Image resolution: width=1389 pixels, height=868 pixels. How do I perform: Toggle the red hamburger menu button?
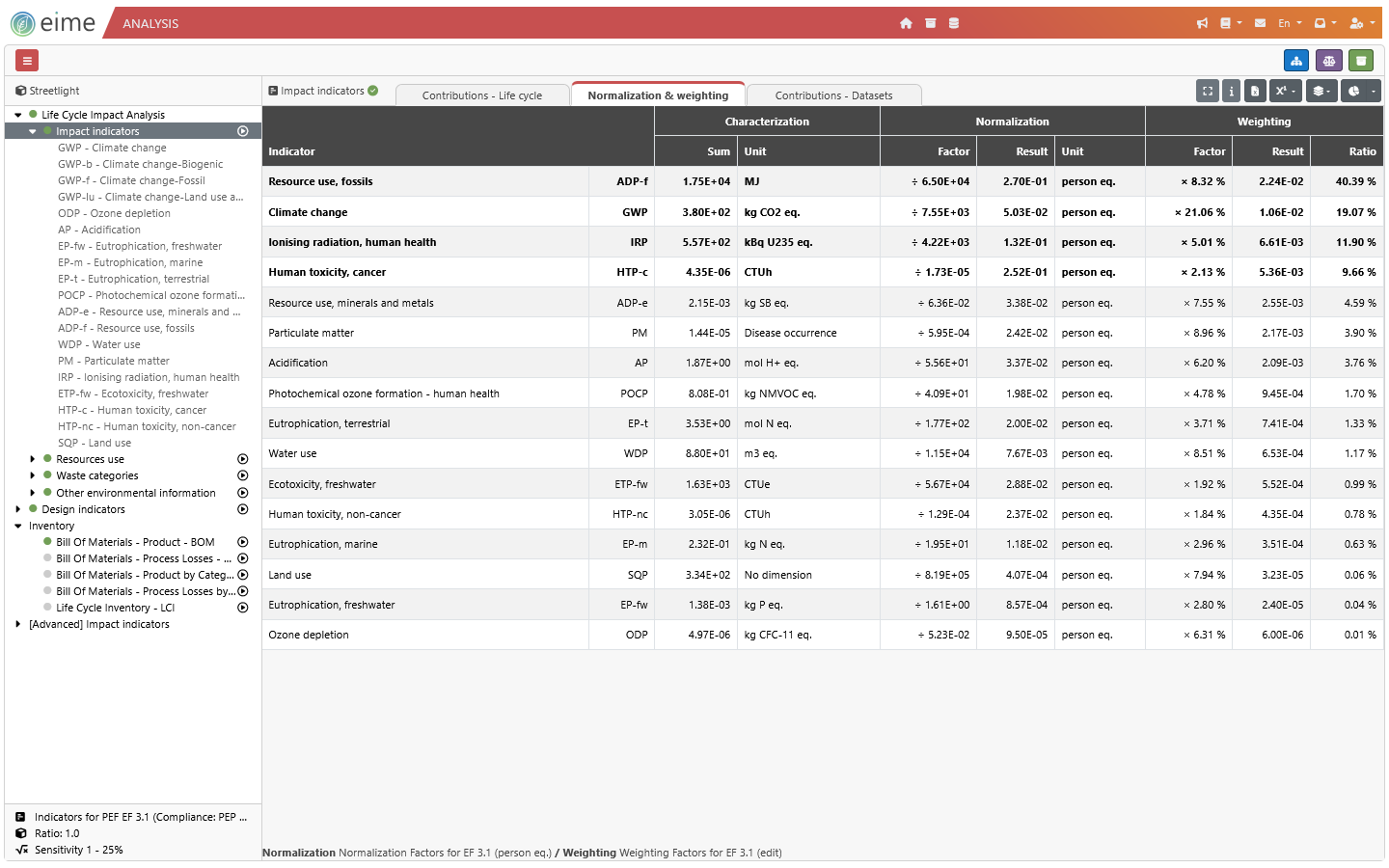27,61
